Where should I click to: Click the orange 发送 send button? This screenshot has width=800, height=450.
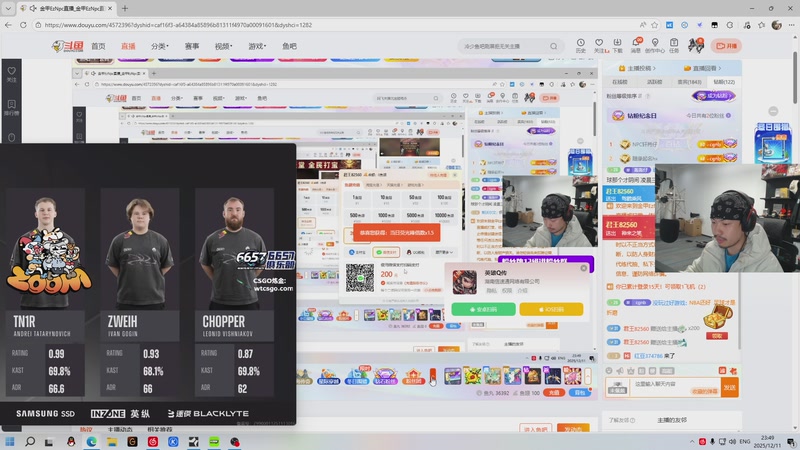click(x=730, y=388)
